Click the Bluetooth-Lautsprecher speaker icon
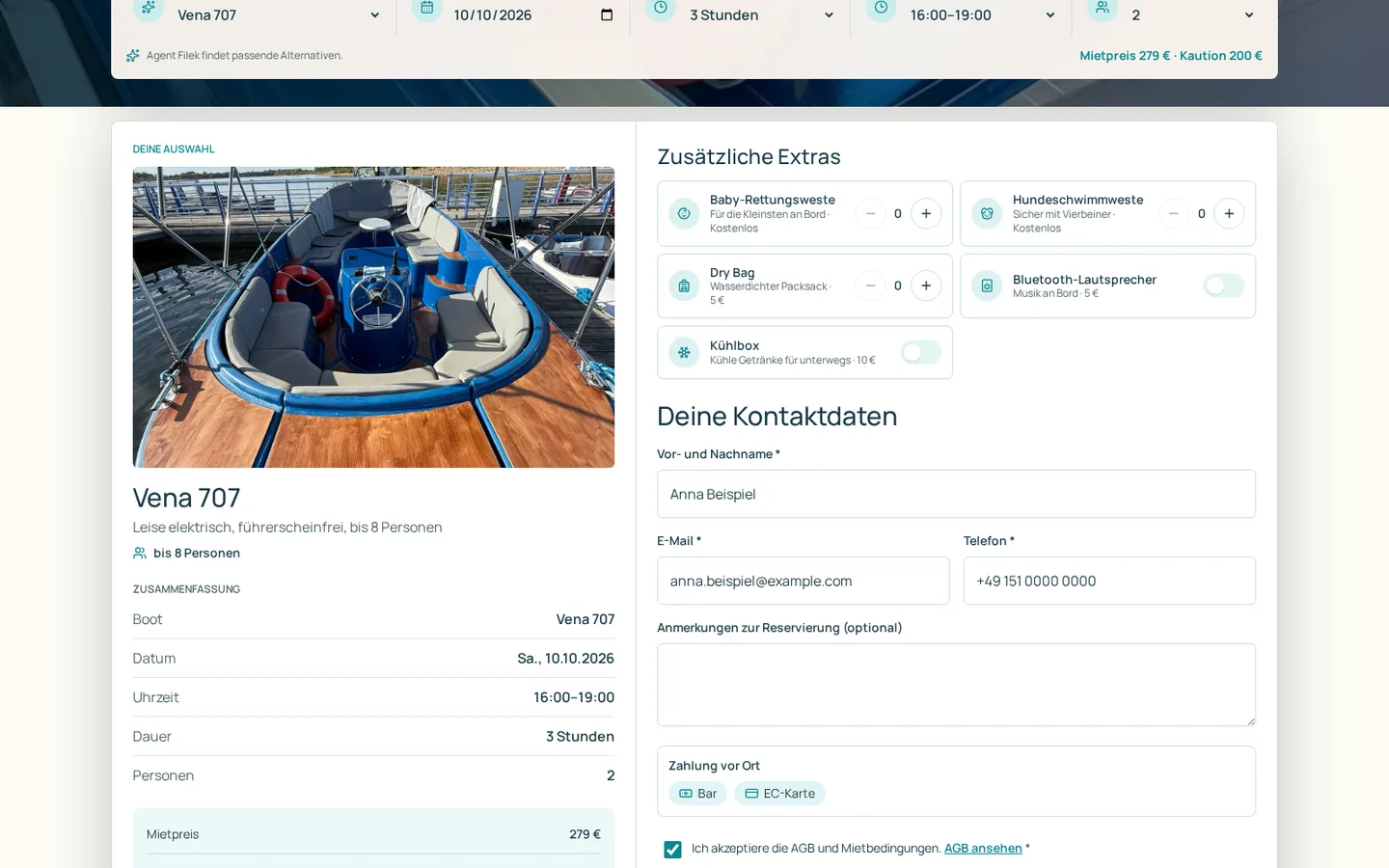The height and width of the screenshot is (868, 1389). click(x=987, y=285)
